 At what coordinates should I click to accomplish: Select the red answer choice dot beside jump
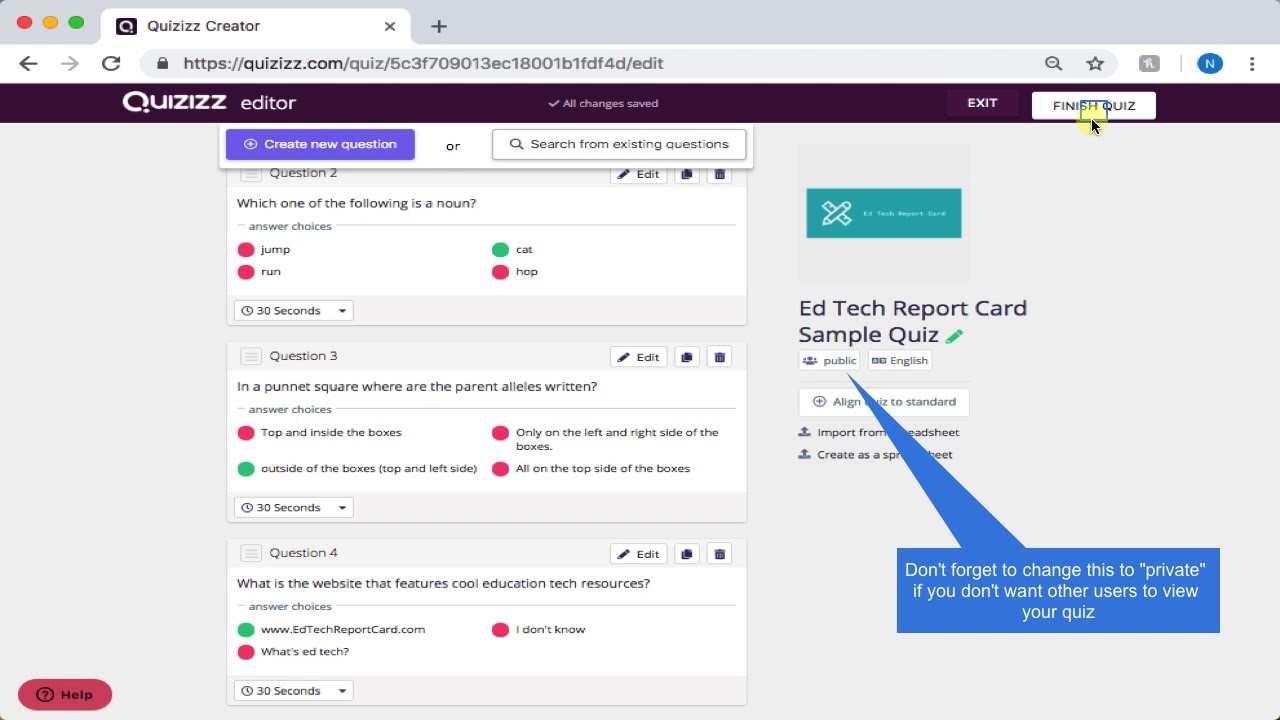(246, 249)
